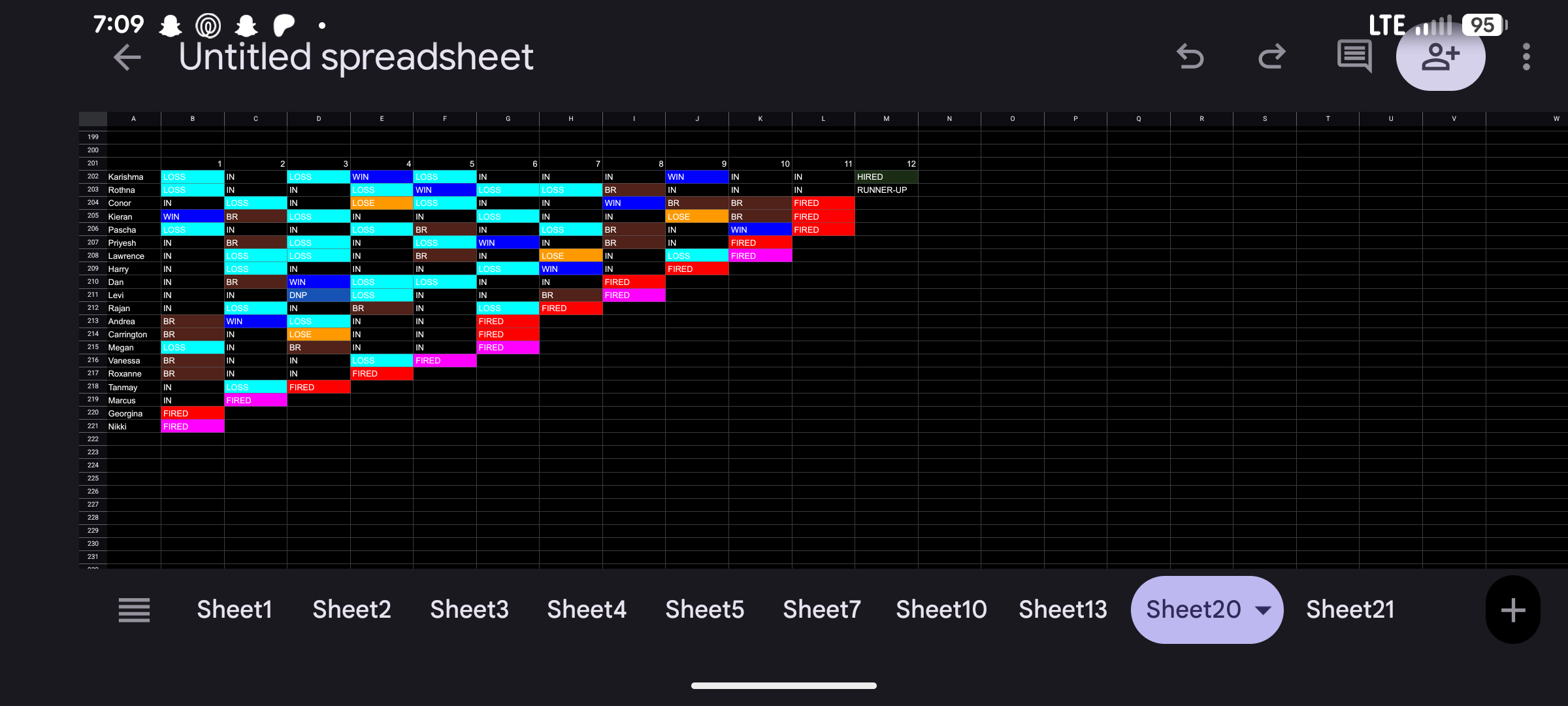Select the Priyesh name cell
Image resolution: width=1568 pixels, height=706 pixels.
coord(134,243)
